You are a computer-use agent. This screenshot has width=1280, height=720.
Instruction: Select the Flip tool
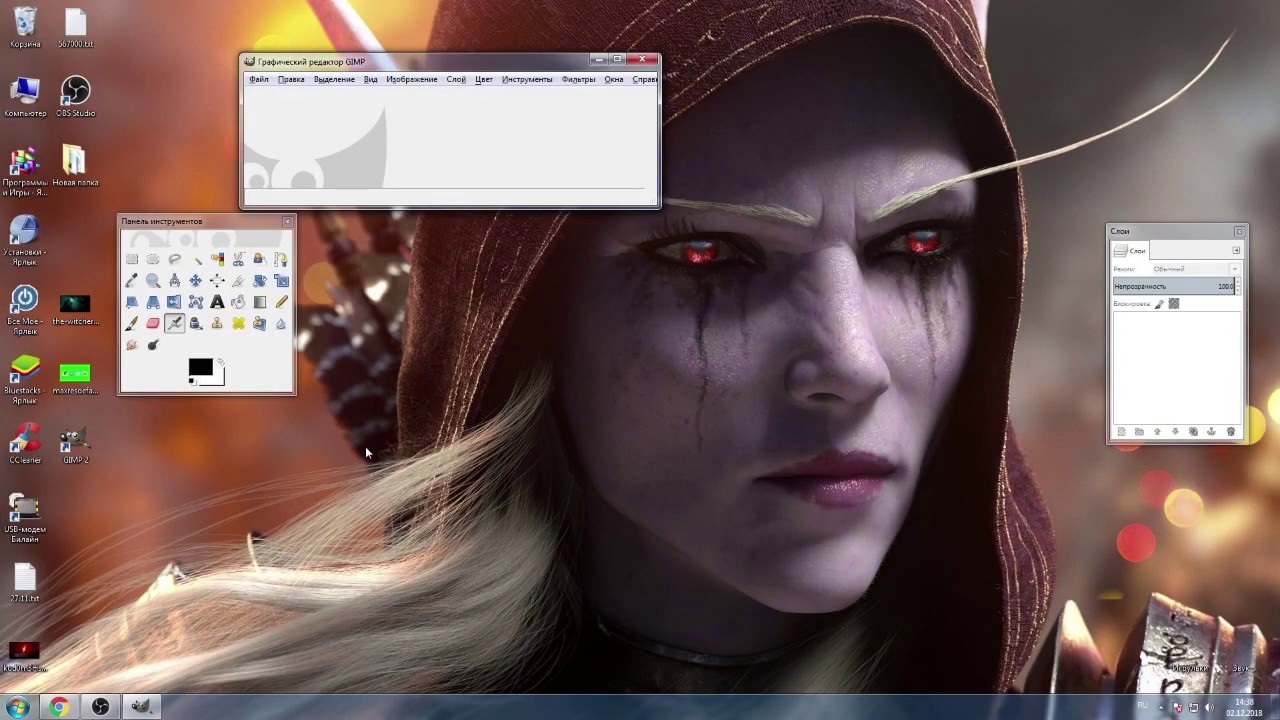[174, 302]
